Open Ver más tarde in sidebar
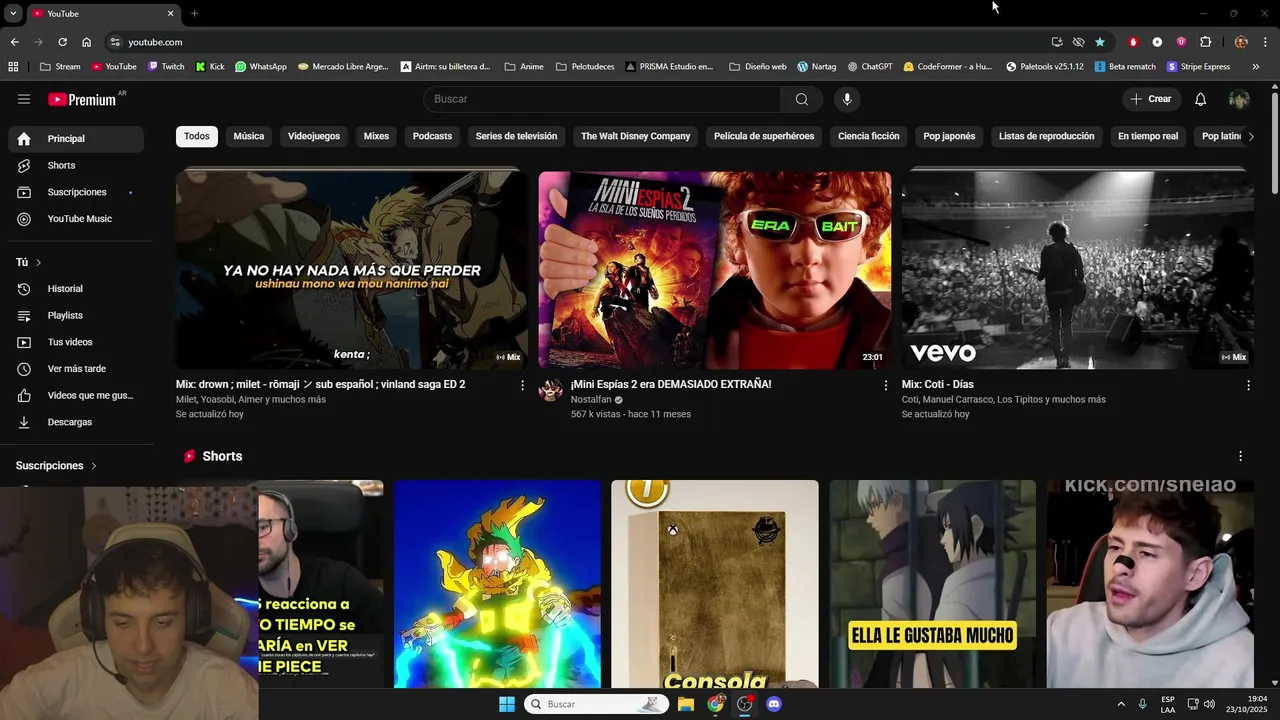The image size is (1280, 720). point(76,369)
